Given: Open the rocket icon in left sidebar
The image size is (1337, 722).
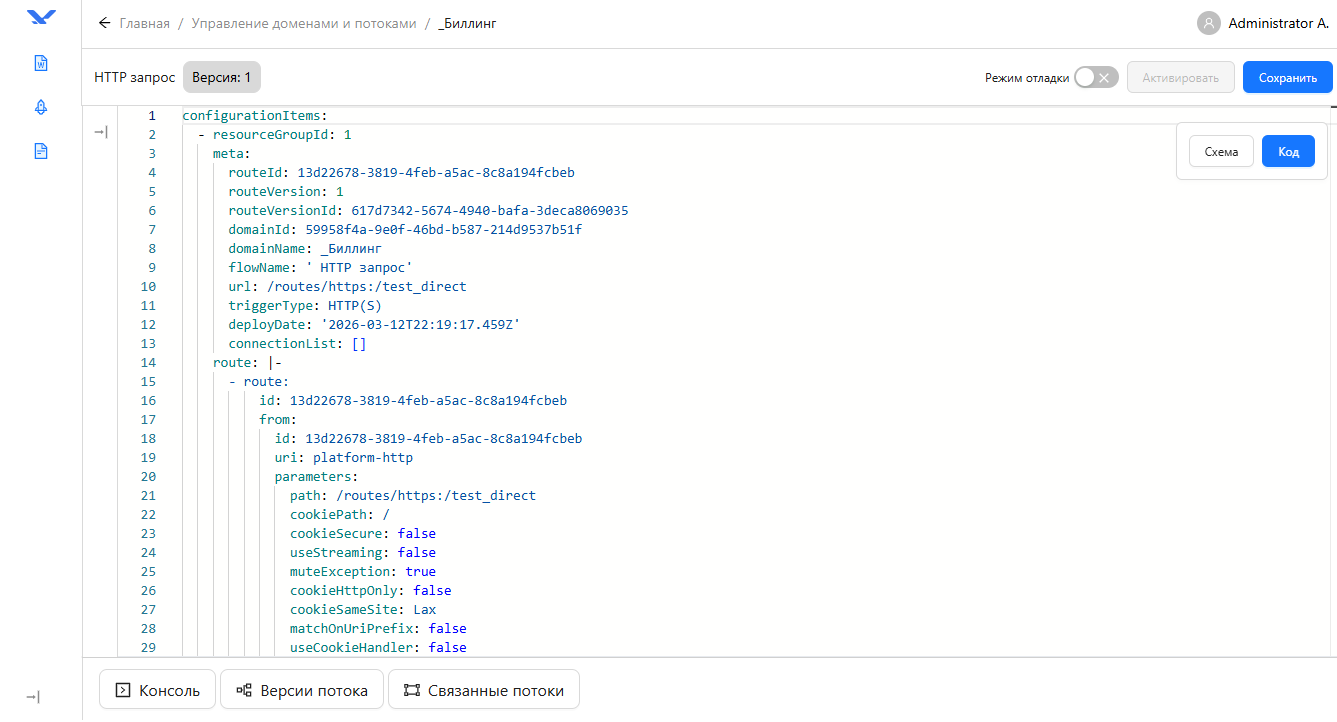Looking at the screenshot, I should point(41,107).
